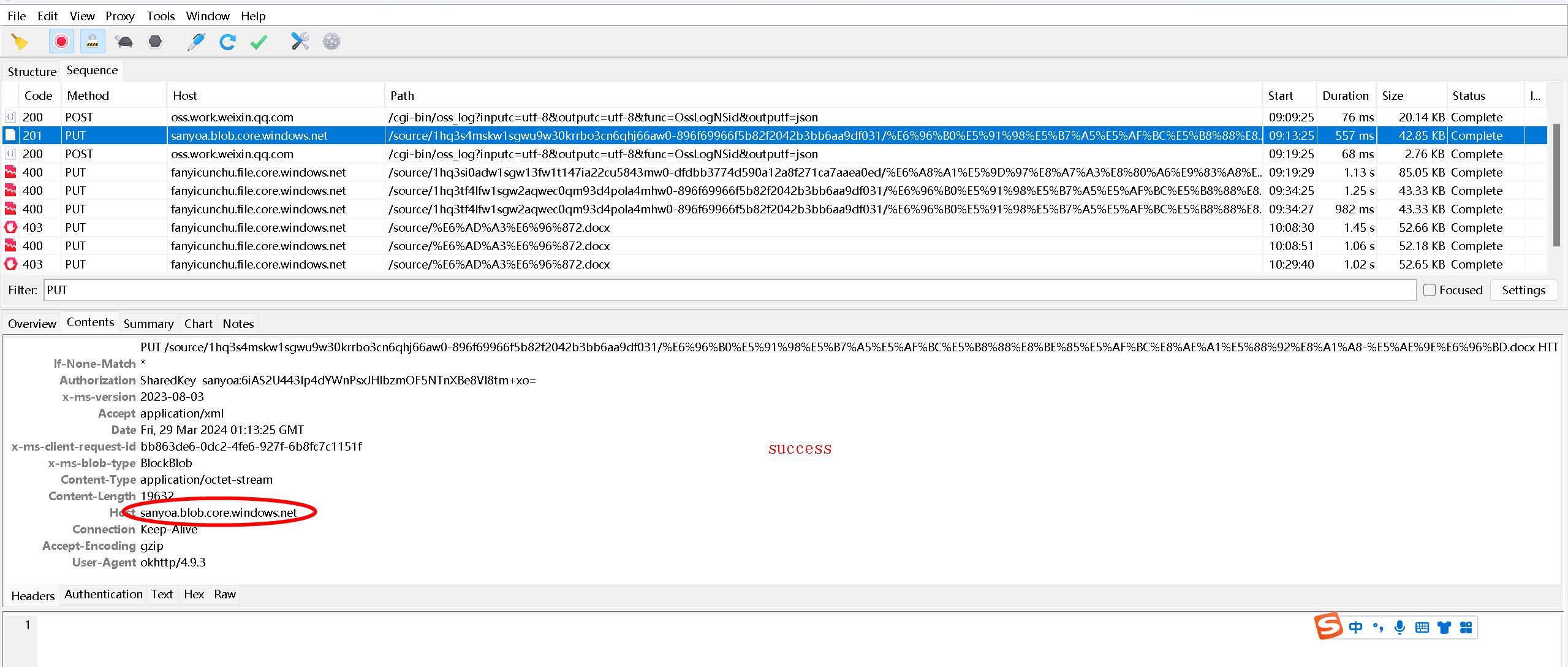Toggle SSL proxying padlock icon
This screenshot has width=1568, height=667.
point(93,42)
